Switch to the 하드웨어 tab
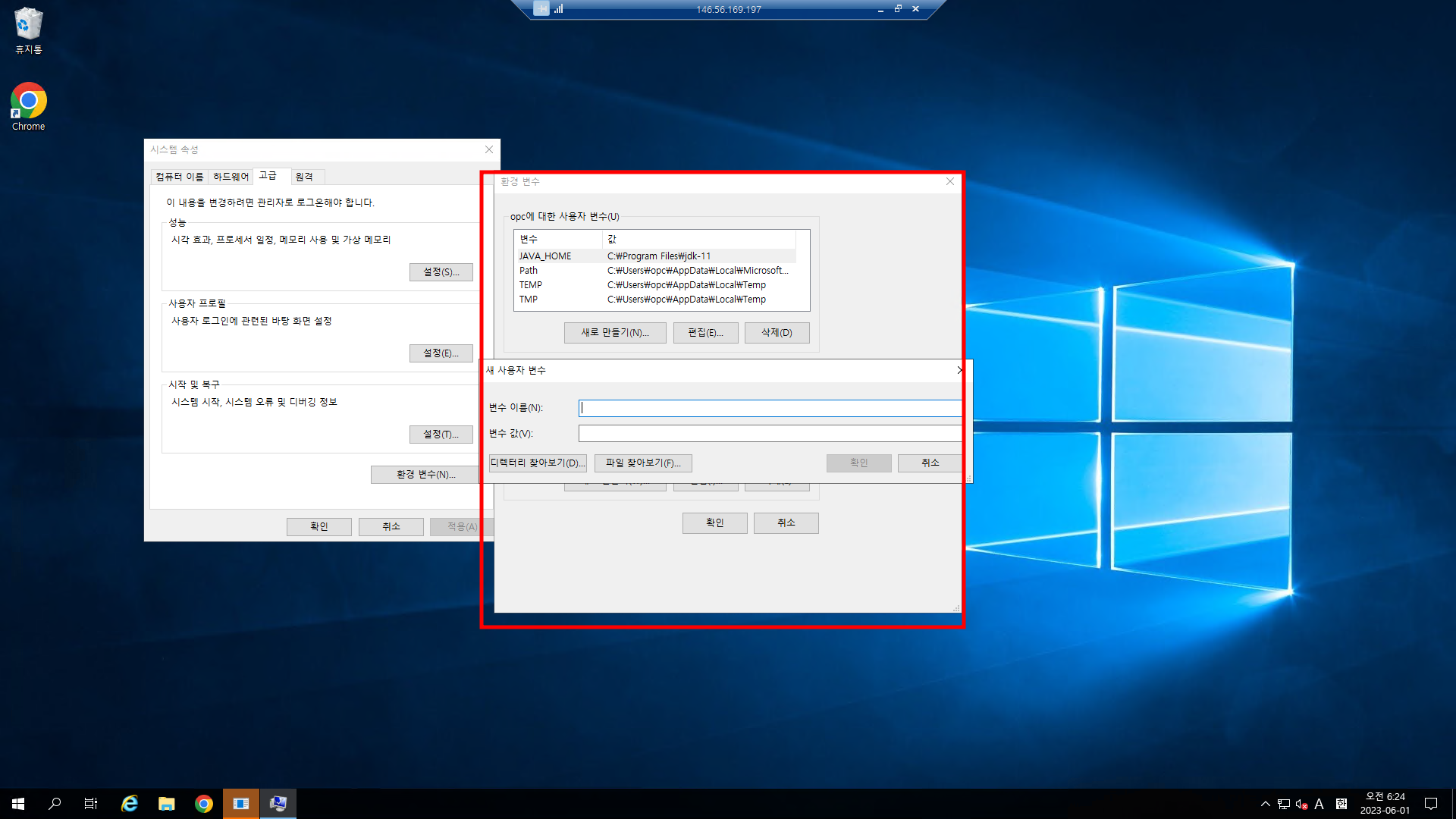The width and height of the screenshot is (1456, 819). (231, 177)
